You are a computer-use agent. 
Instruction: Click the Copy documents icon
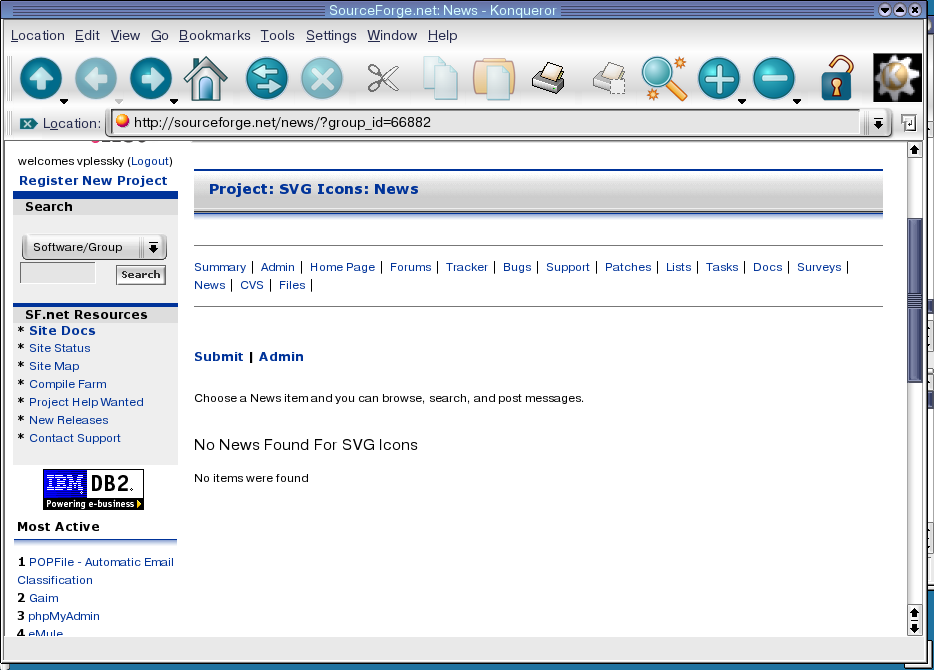[440, 78]
